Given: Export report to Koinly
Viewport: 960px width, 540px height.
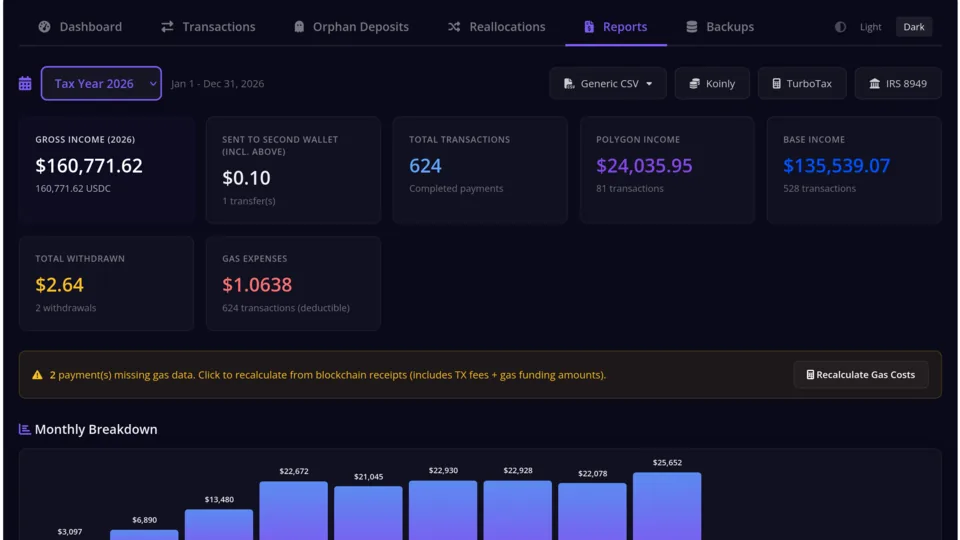Looking at the screenshot, I should click(x=712, y=83).
